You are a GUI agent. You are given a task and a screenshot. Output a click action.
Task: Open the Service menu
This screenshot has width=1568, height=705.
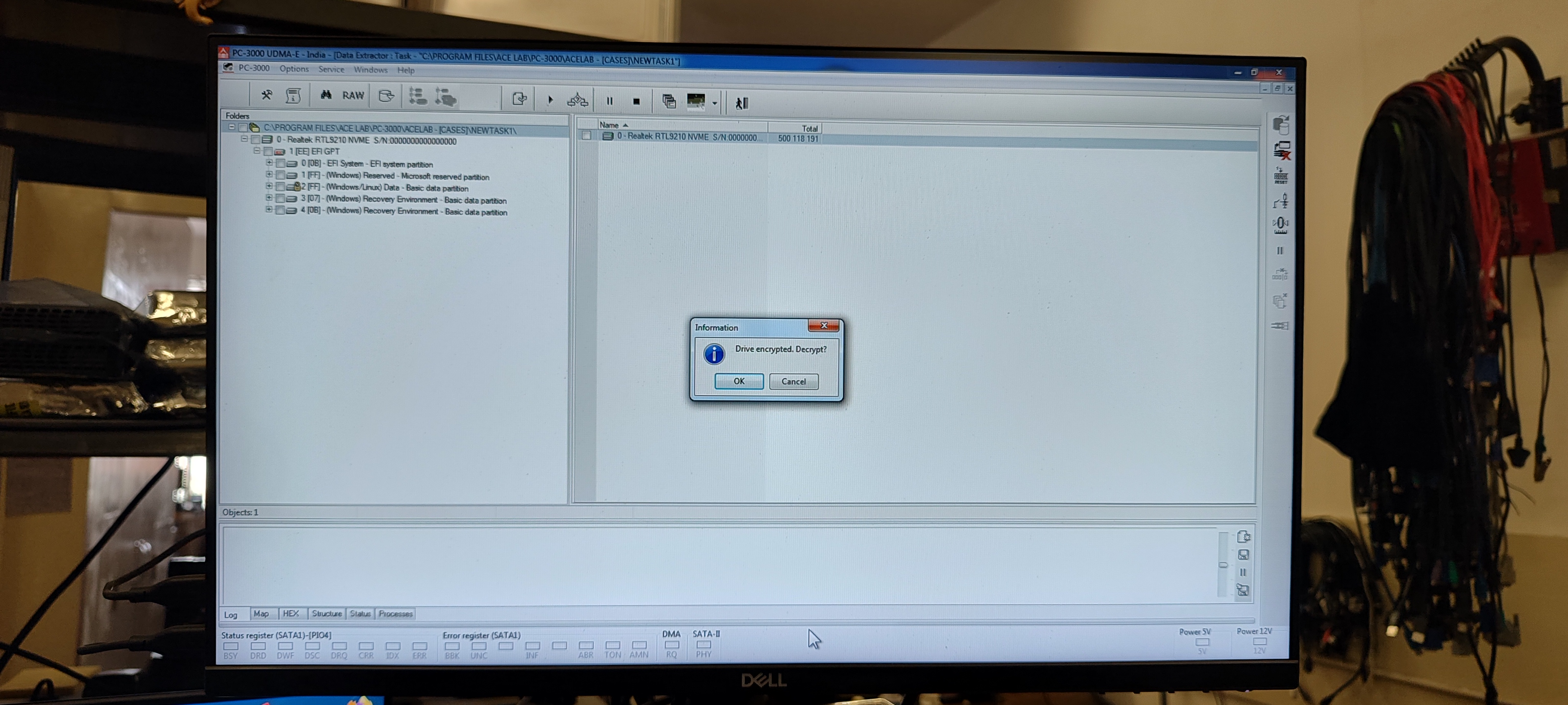pyautogui.click(x=331, y=69)
